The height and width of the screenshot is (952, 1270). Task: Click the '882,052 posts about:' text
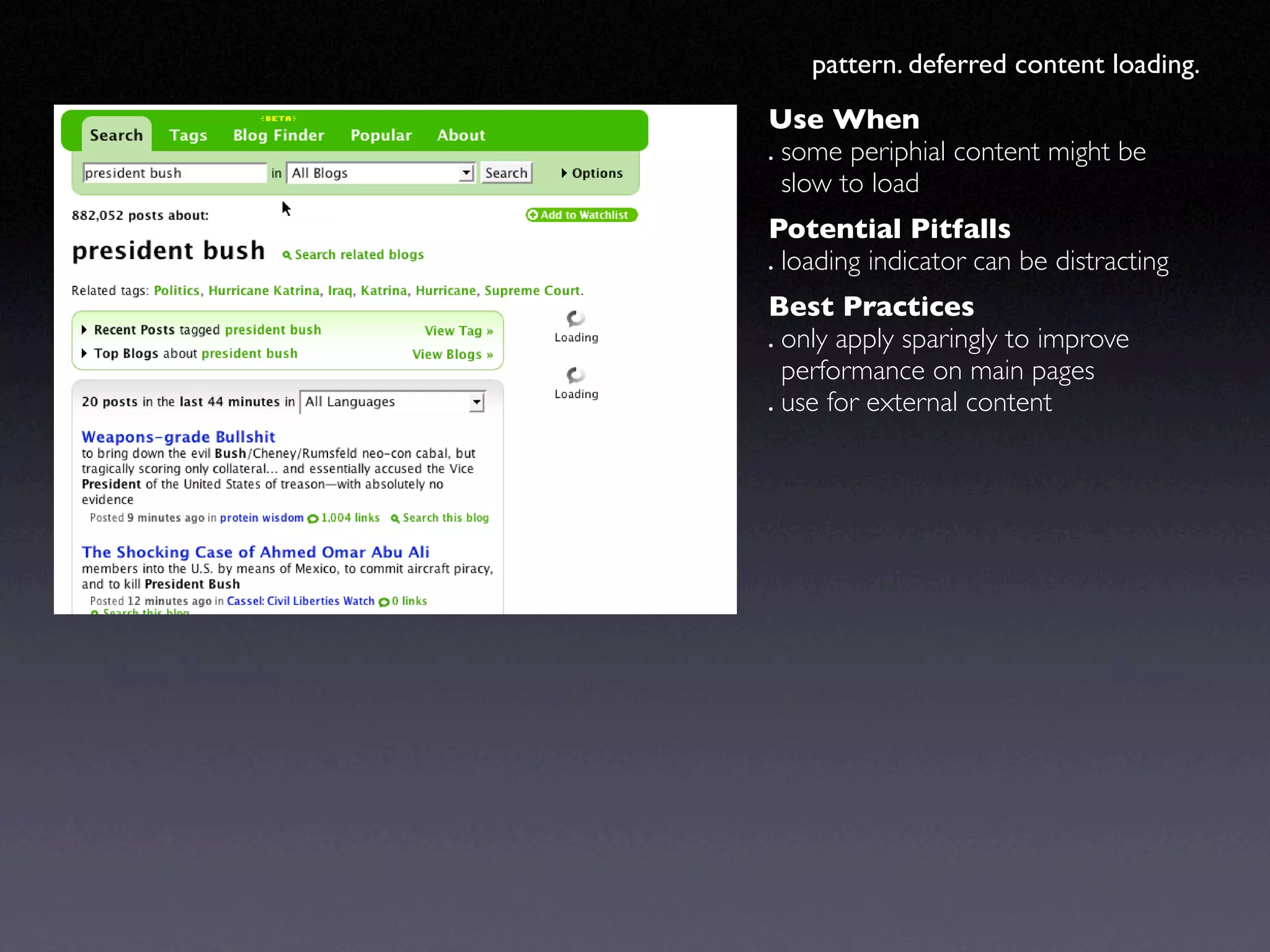140,216
